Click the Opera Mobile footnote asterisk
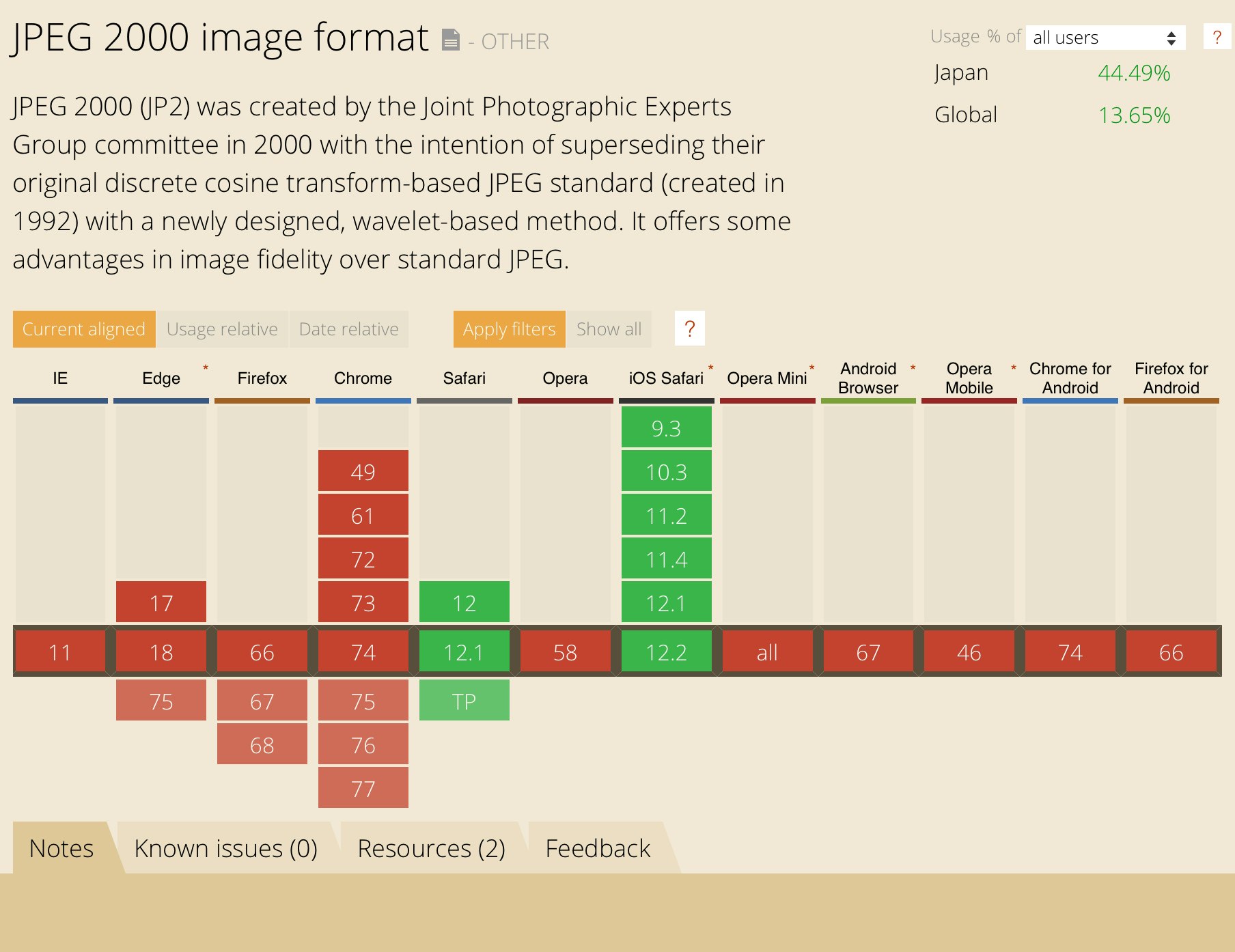1235x952 pixels. pos(1014,368)
